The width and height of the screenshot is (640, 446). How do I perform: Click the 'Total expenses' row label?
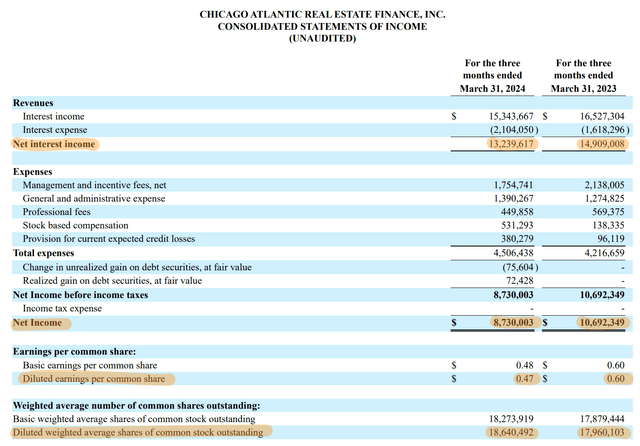click(x=43, y=253)
